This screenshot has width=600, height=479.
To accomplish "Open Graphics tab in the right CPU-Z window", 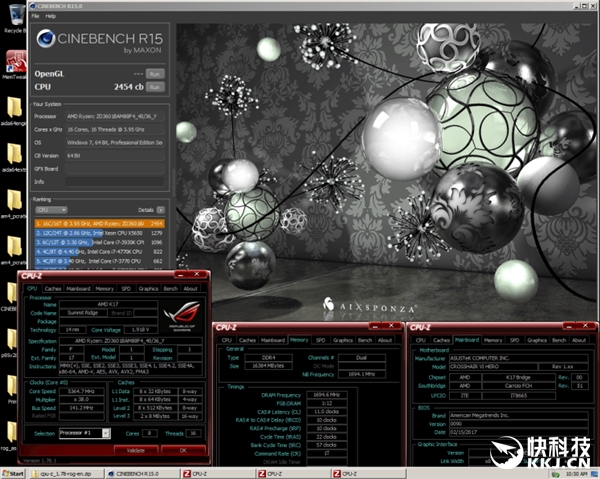I will 537,340.
